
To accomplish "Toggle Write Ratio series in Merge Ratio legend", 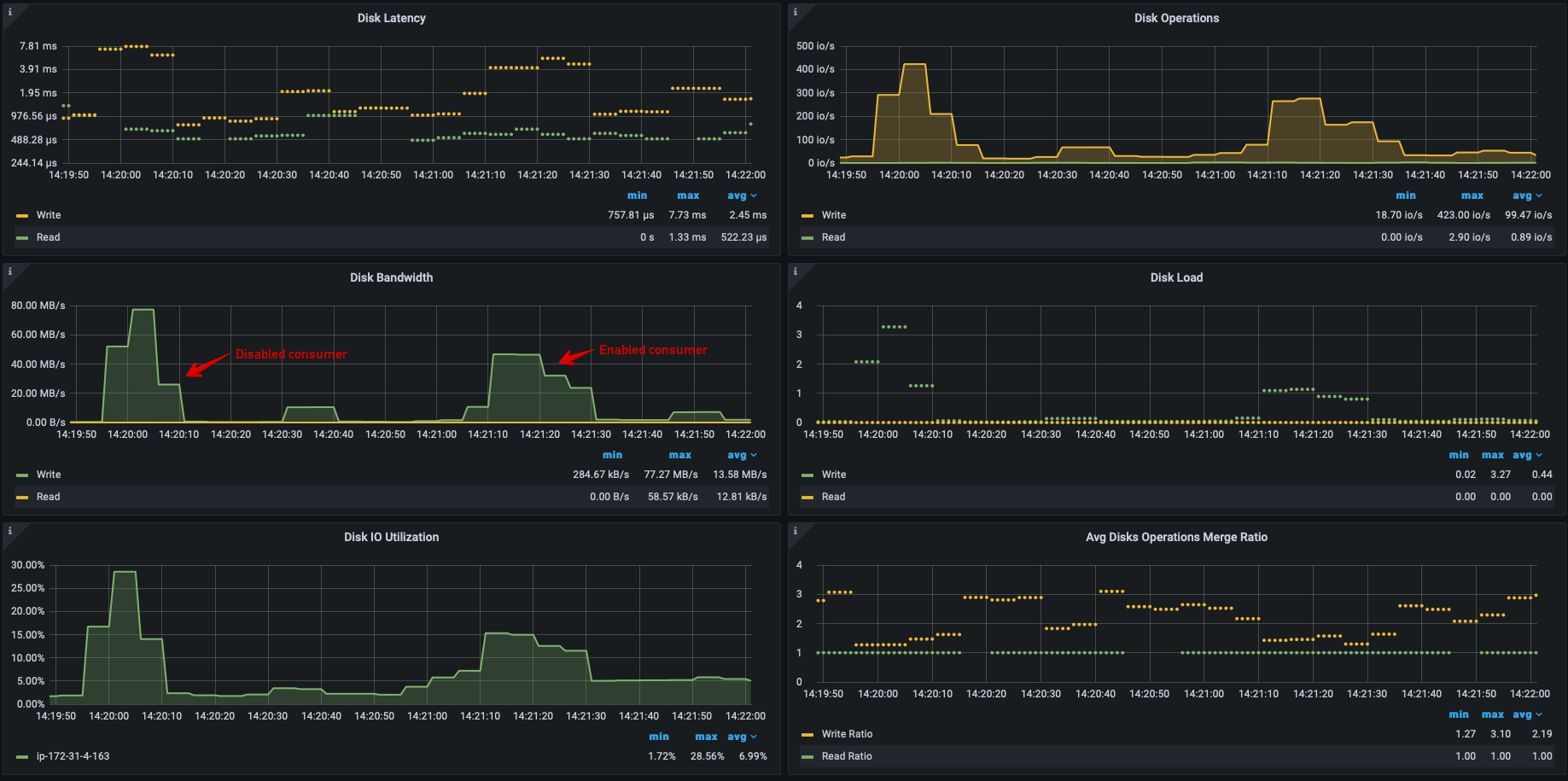I will click(x=847, y=734).
